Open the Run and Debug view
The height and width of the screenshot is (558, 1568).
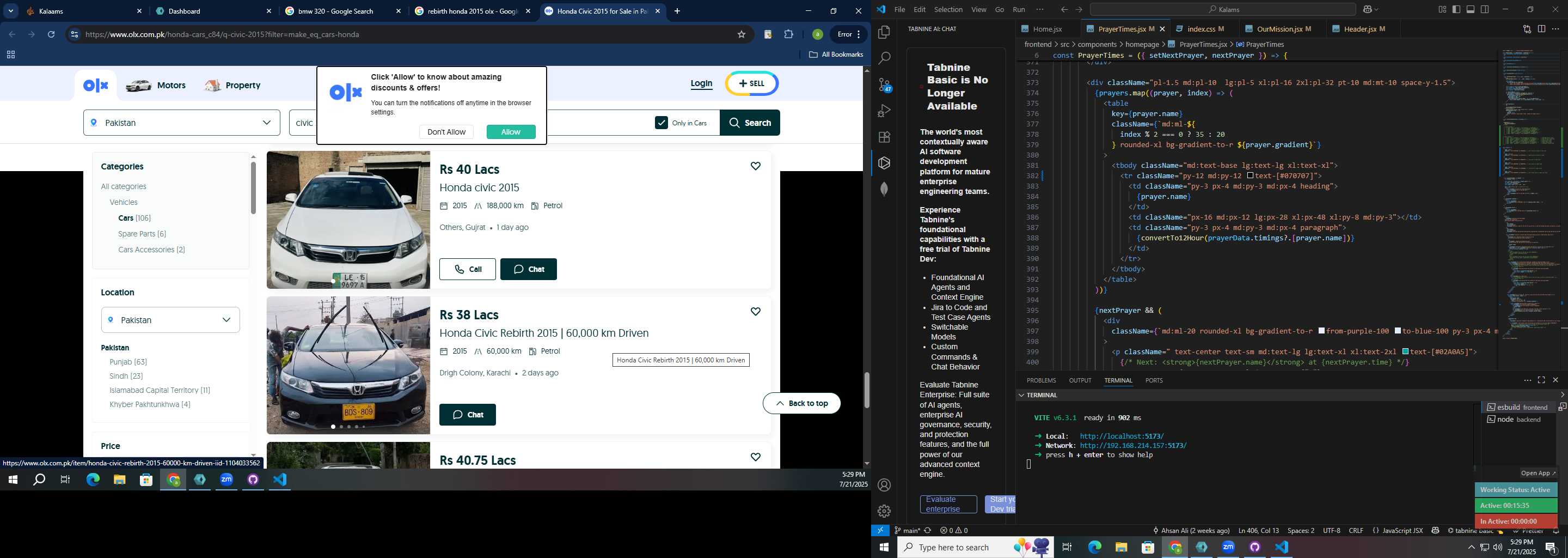pos(884,111)
